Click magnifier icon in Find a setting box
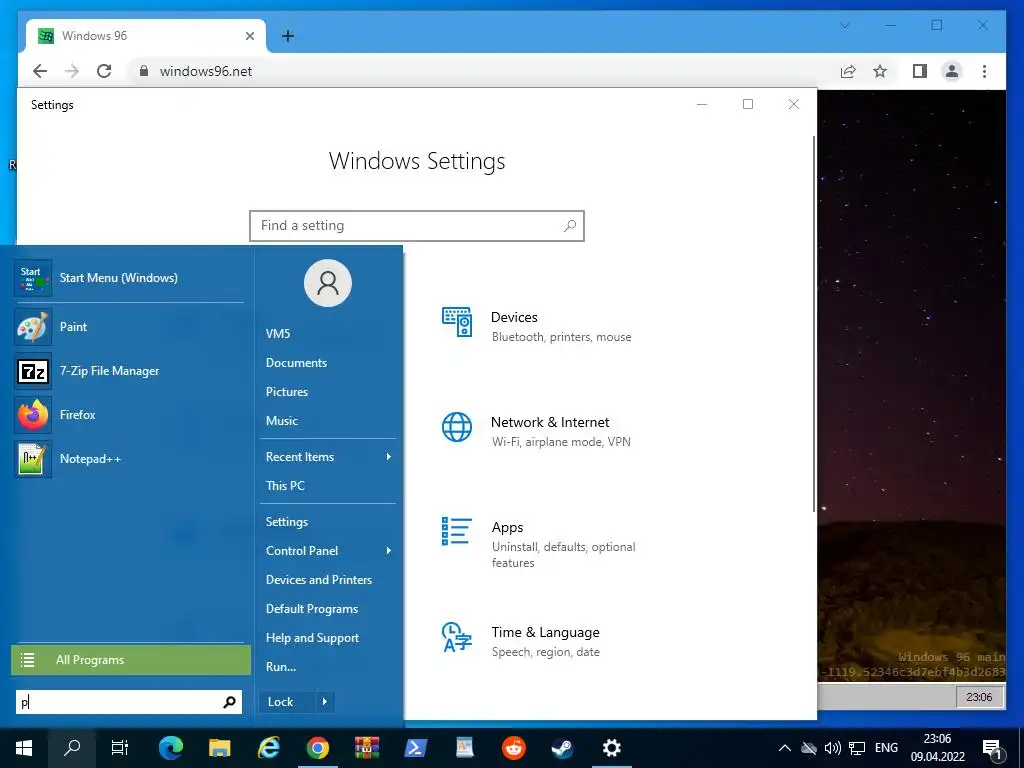1024x768 pixels. click(x=569, y=225)
